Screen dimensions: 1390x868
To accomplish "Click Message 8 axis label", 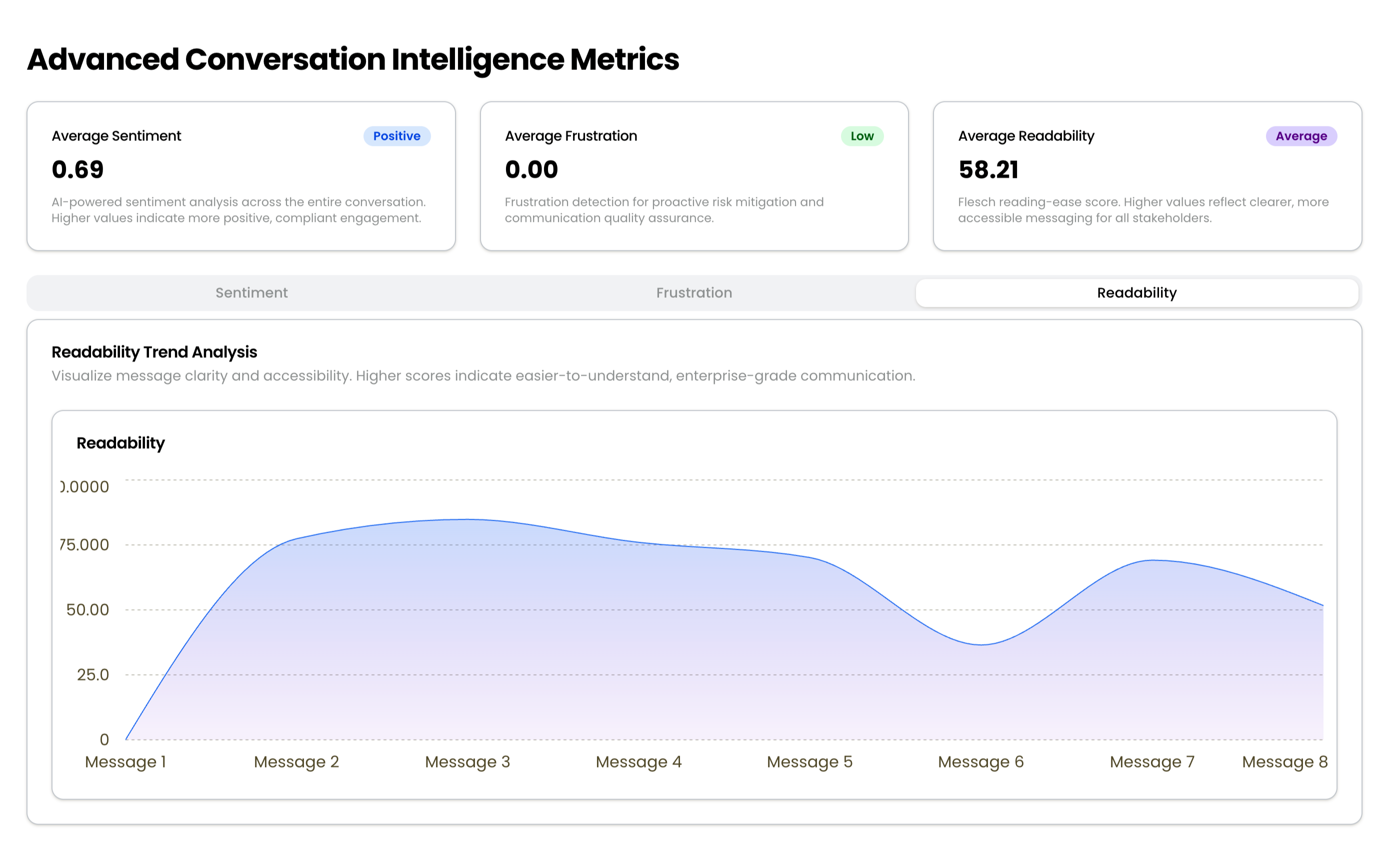I will [1284, 762].
